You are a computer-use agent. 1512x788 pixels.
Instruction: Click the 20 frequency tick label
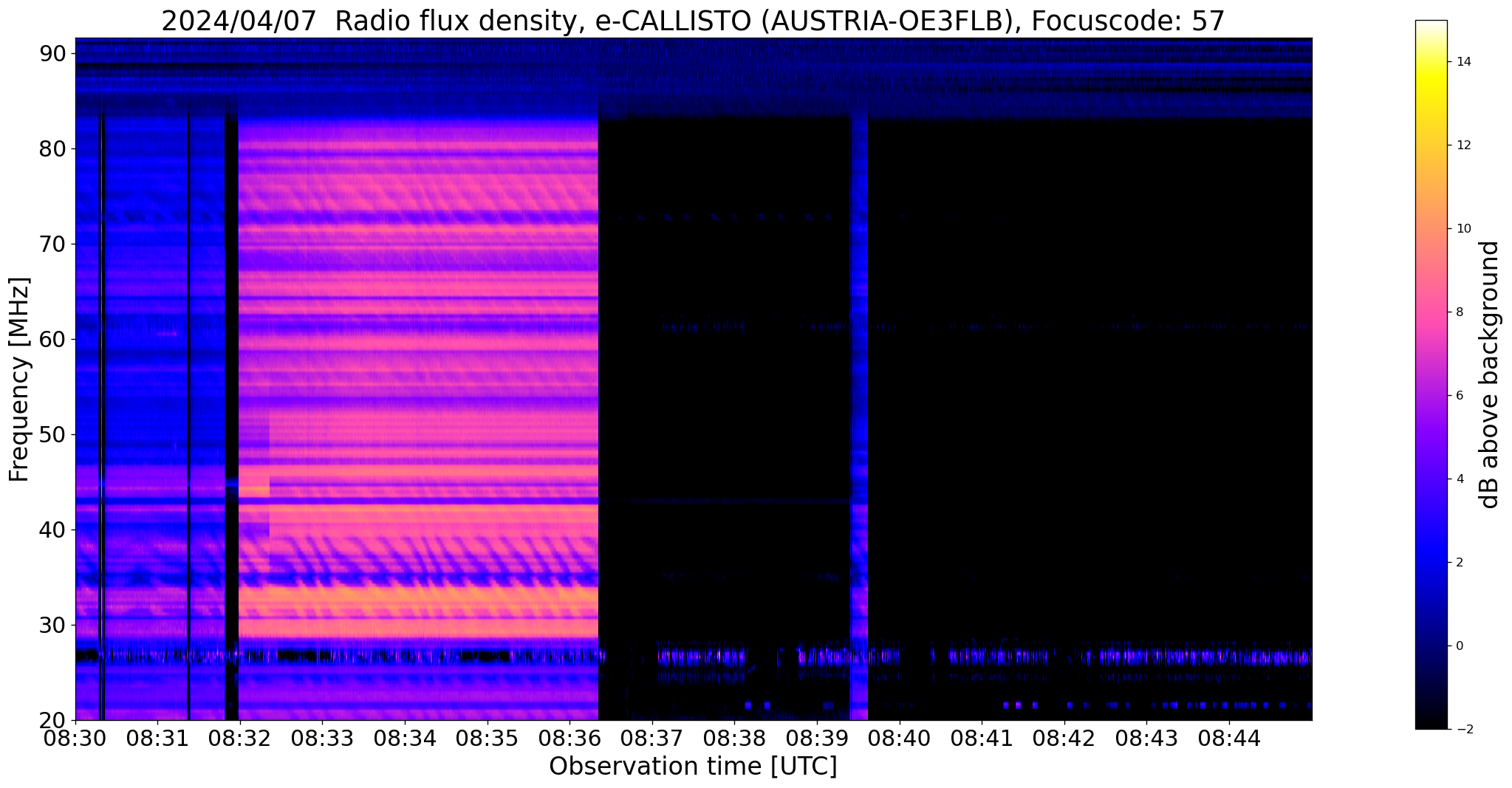point(52,721)
